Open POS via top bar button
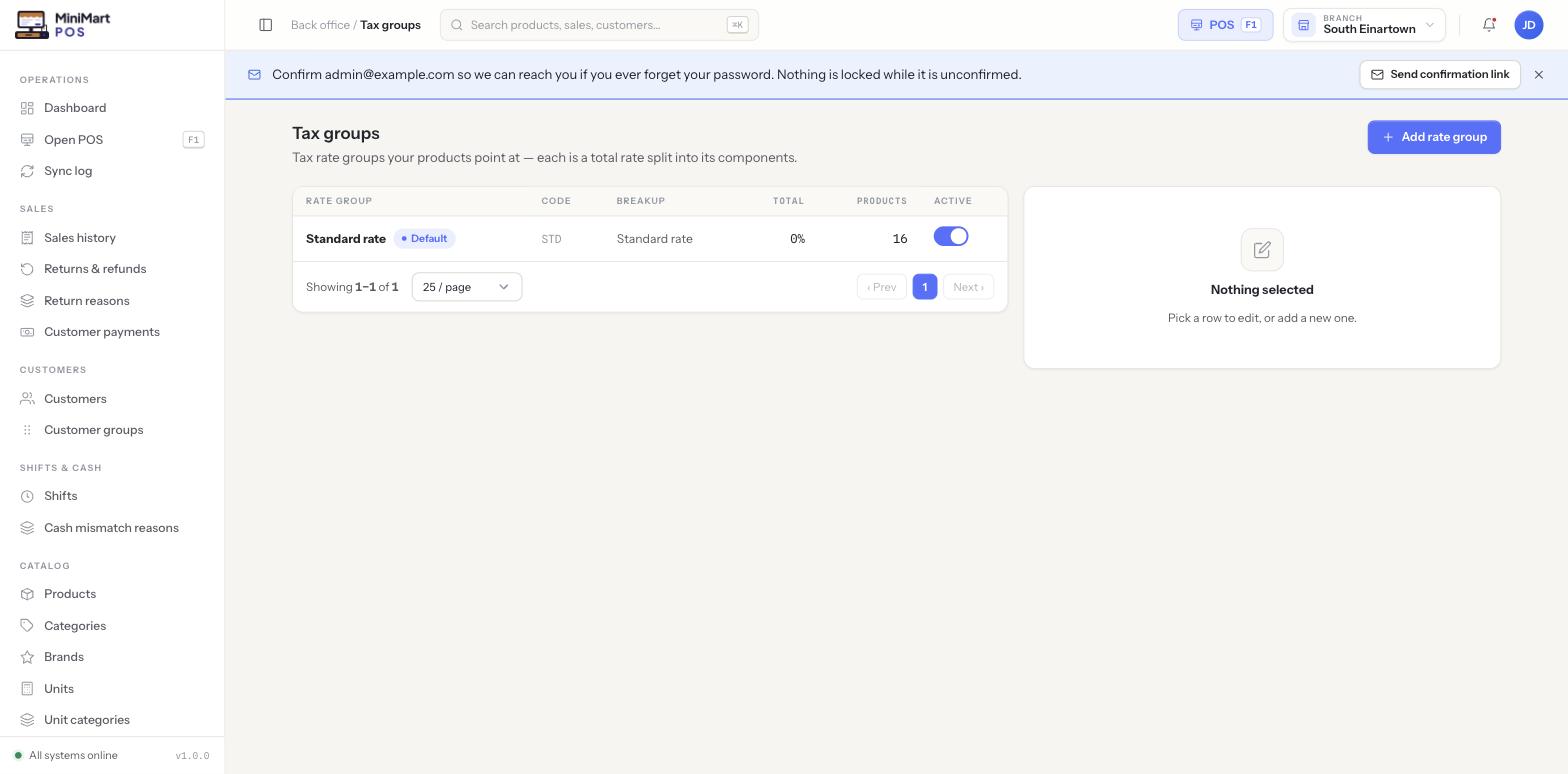The width and height of the screenshot is (1568, 774). point(1225,25)
